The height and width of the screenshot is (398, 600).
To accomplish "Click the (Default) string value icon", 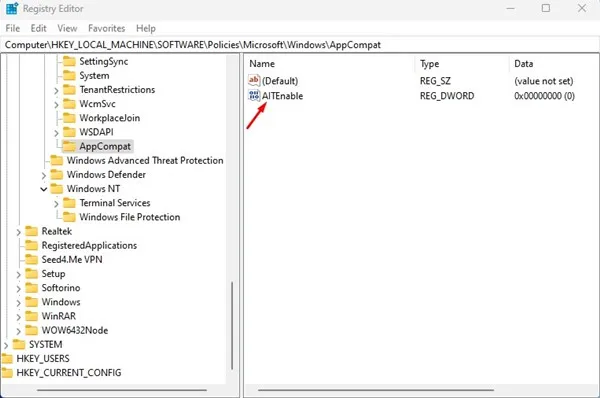I will click(x=254, y=80).
